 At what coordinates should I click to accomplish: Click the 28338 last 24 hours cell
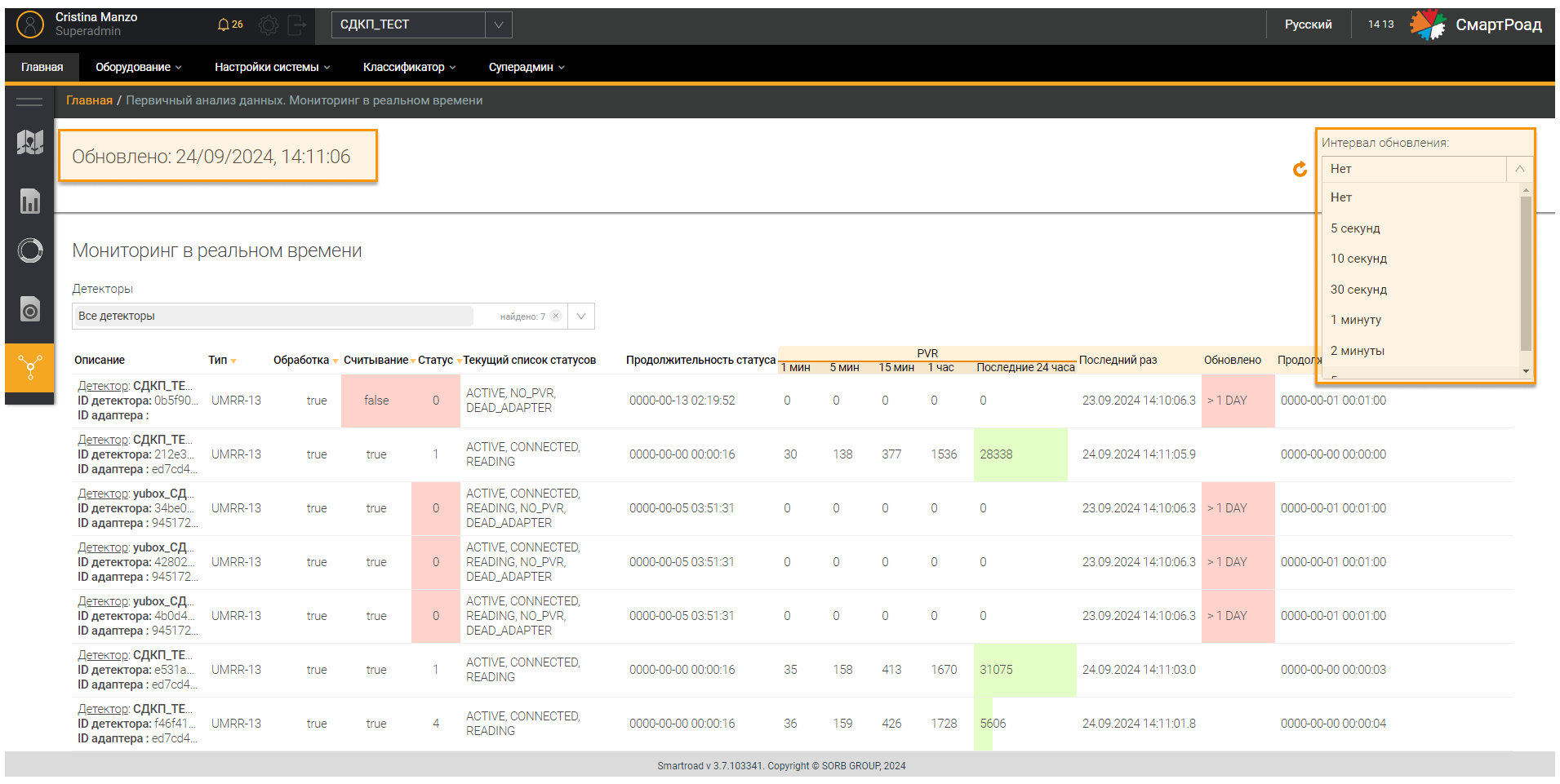pos(1020,454)
